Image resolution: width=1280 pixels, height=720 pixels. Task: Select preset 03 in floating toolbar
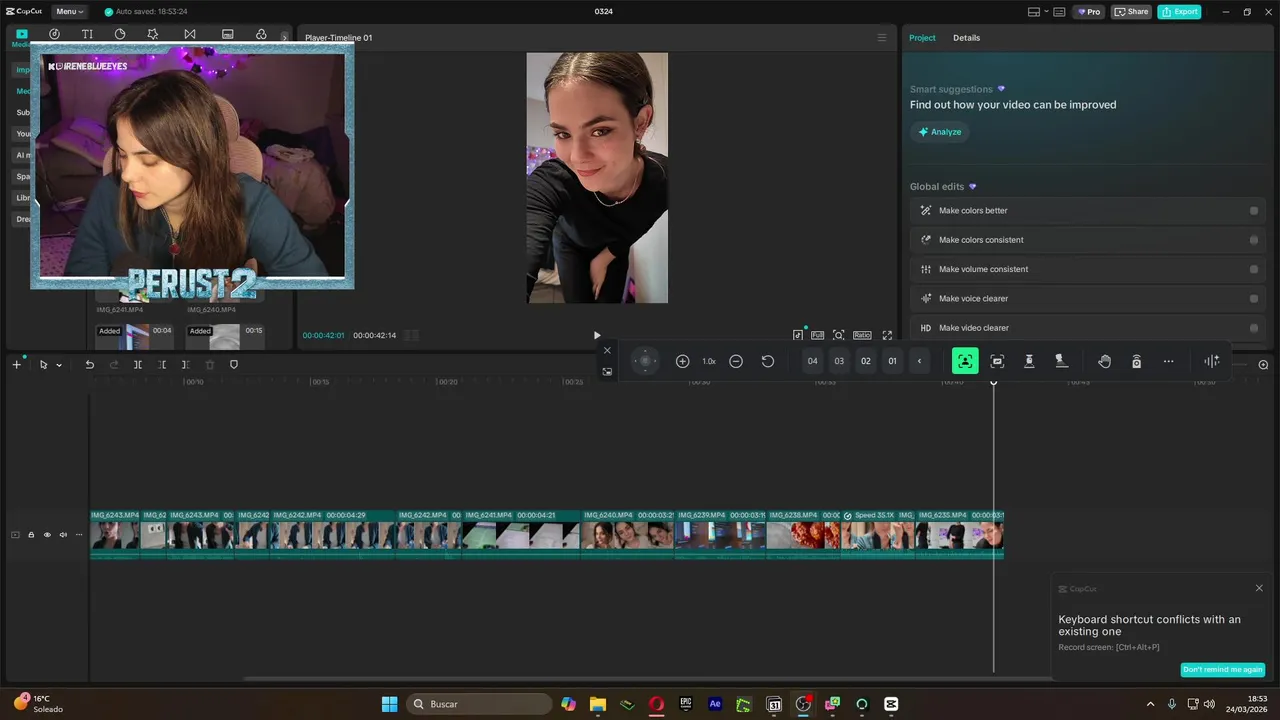[839, 361]
